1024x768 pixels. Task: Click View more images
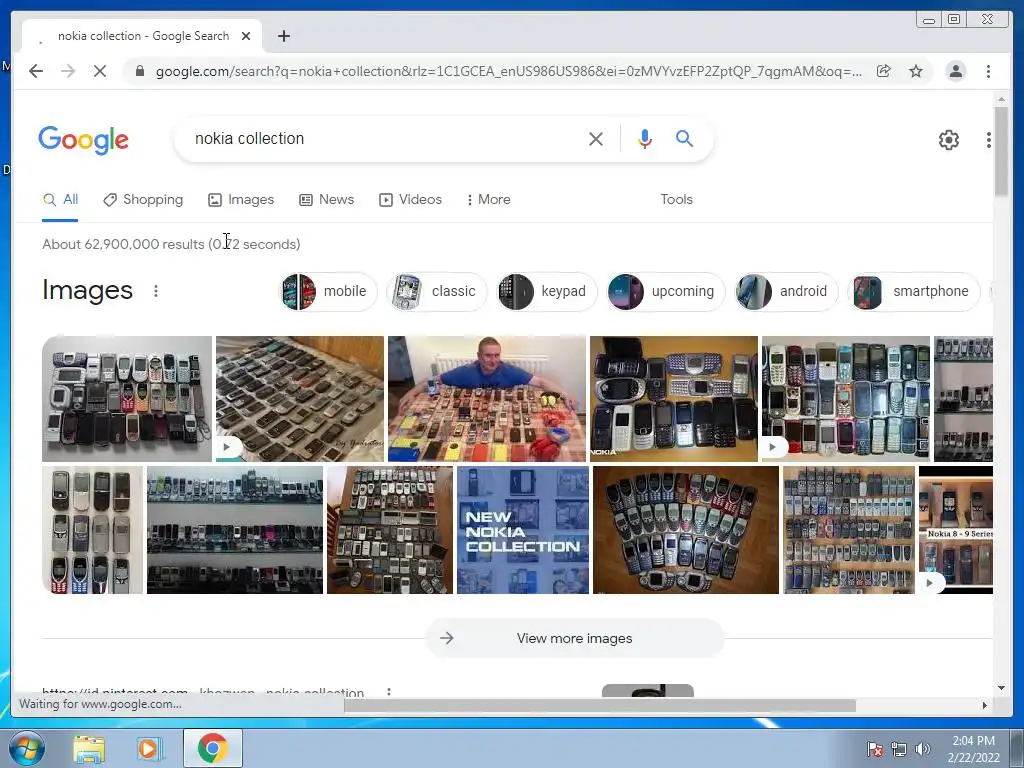(x=574, y=638)
